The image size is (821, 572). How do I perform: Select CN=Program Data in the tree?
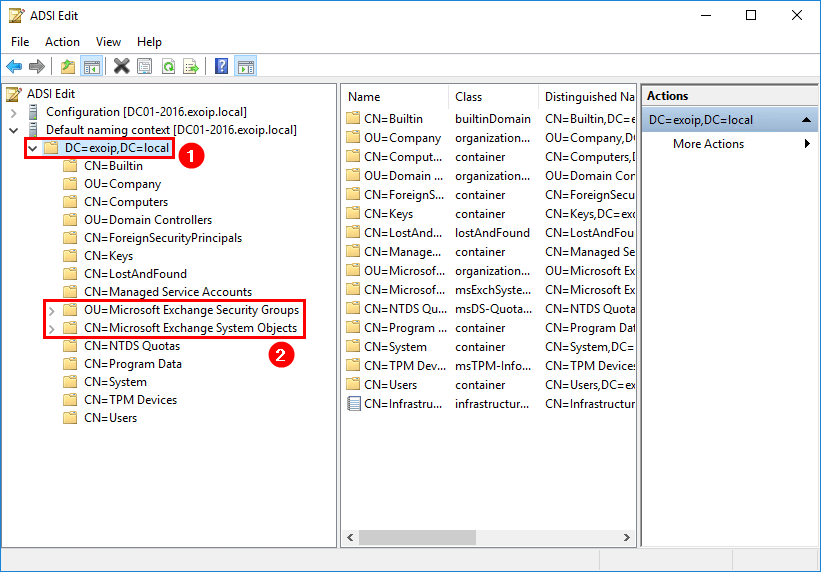(133, 364)
